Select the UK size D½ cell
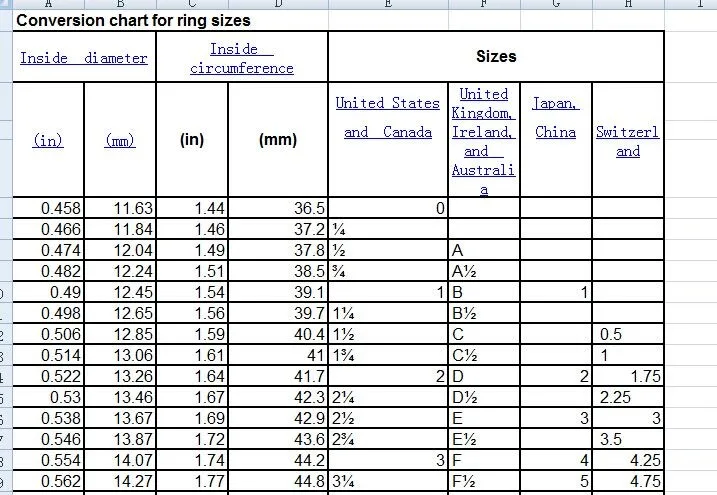717x495 pixels. [x=484, y=397]
